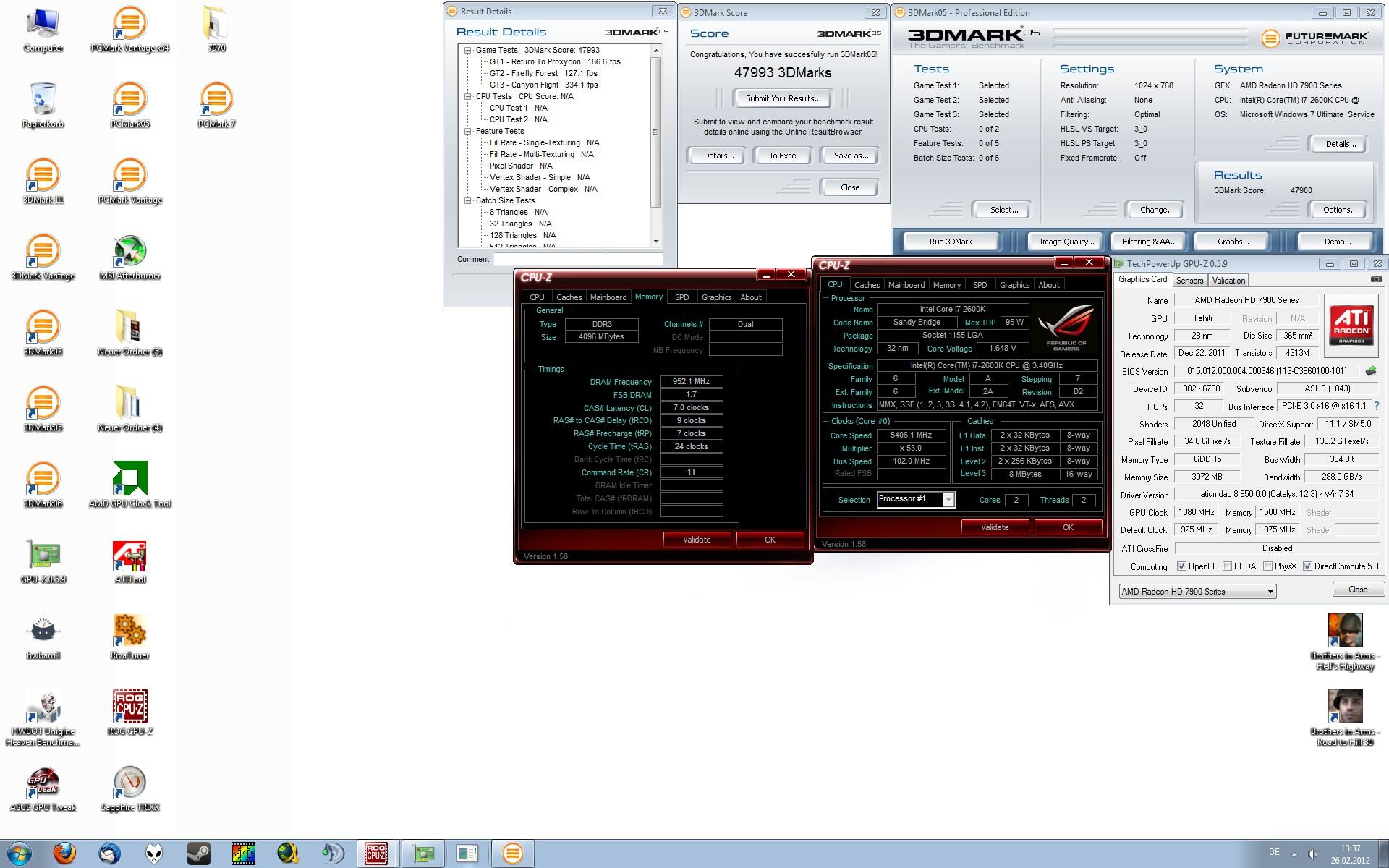Open Validation tab in GPU-Z
Viewport: 1389px width, 868px height.
coord(1228,281)
